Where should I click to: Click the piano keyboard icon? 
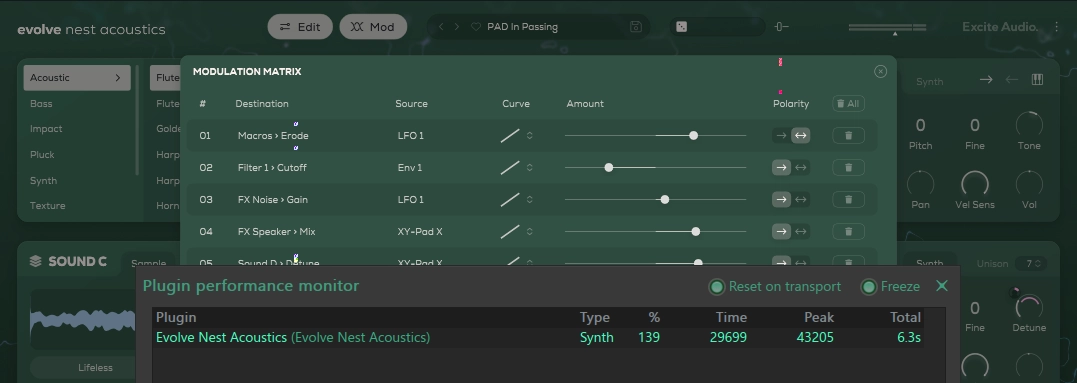pos(1037,80)
